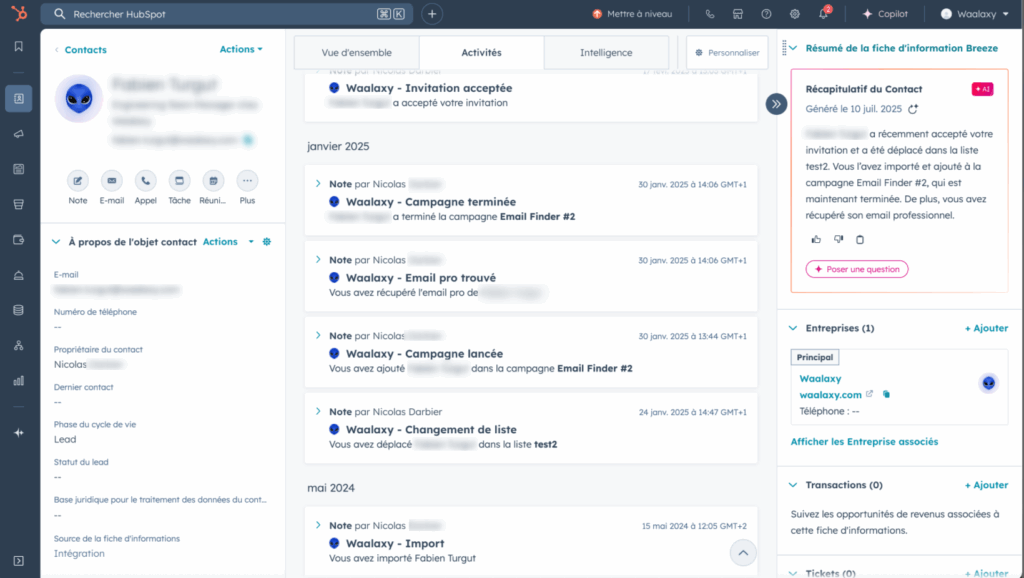Open the Reporting bar chart sidebar icon
This screenshot has width=1024, height=578.
[19, 381]
